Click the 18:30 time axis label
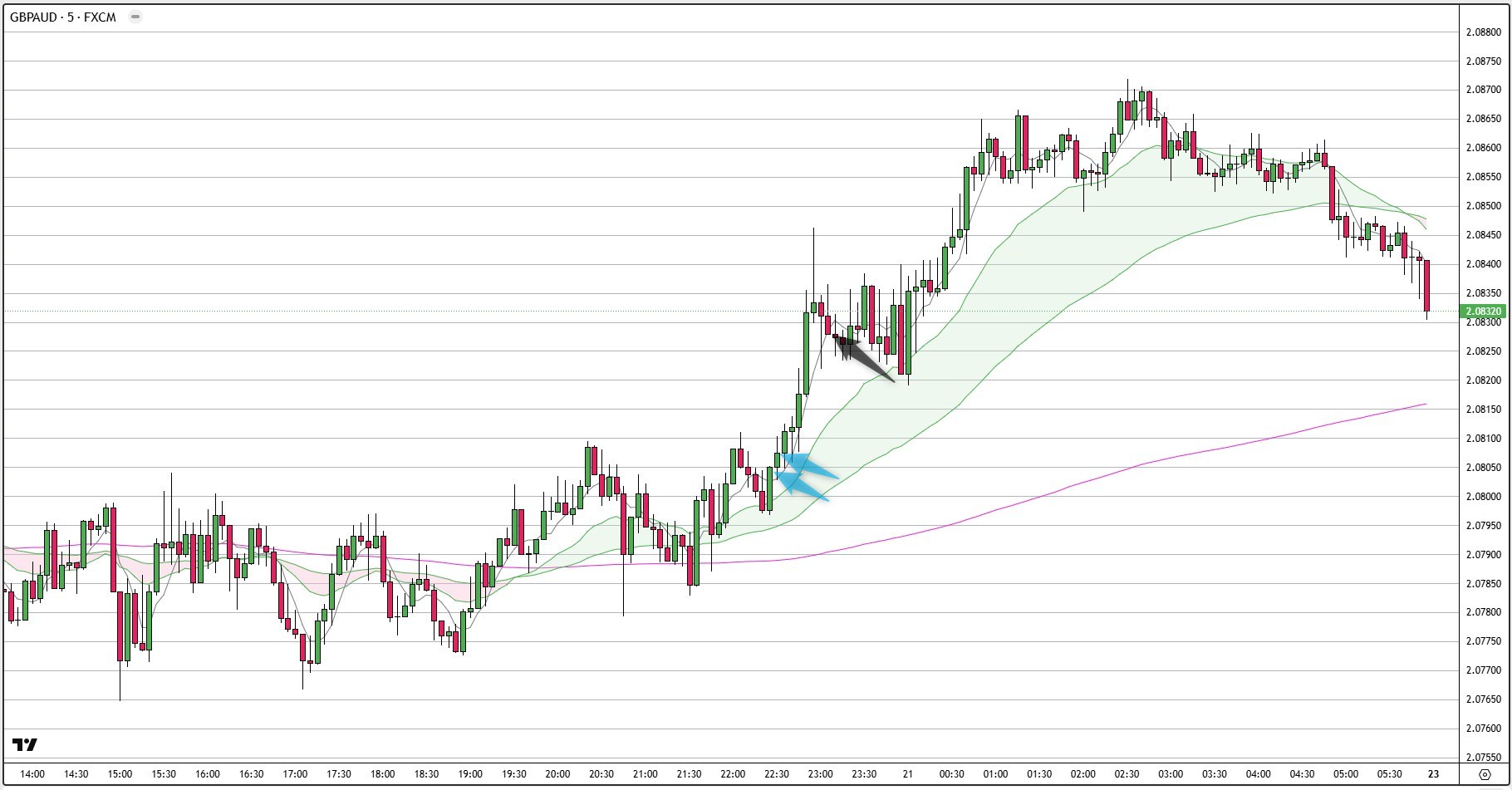 pos(425,774)
